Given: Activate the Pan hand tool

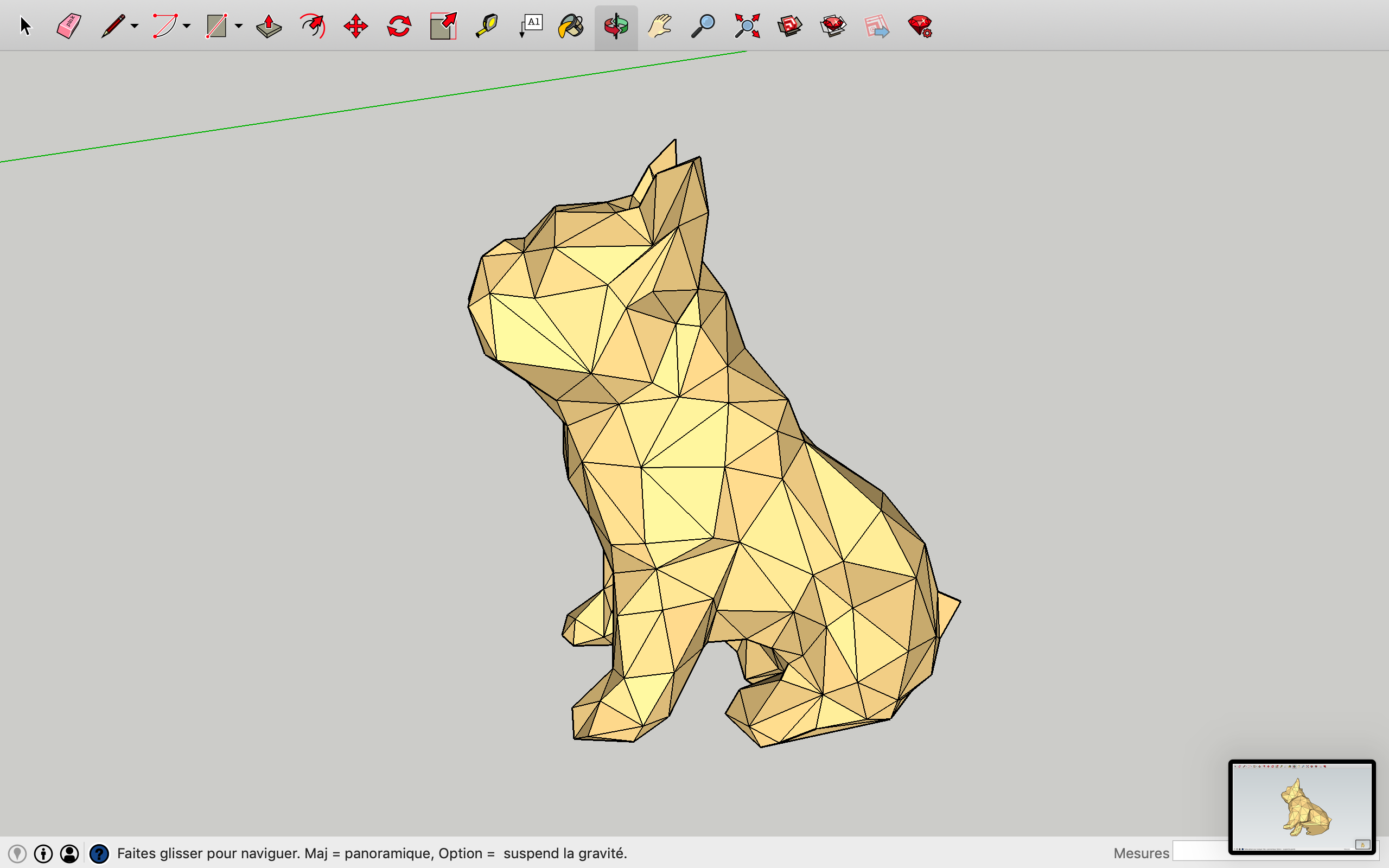Looking at the screenshot, I should pos(659,27).
